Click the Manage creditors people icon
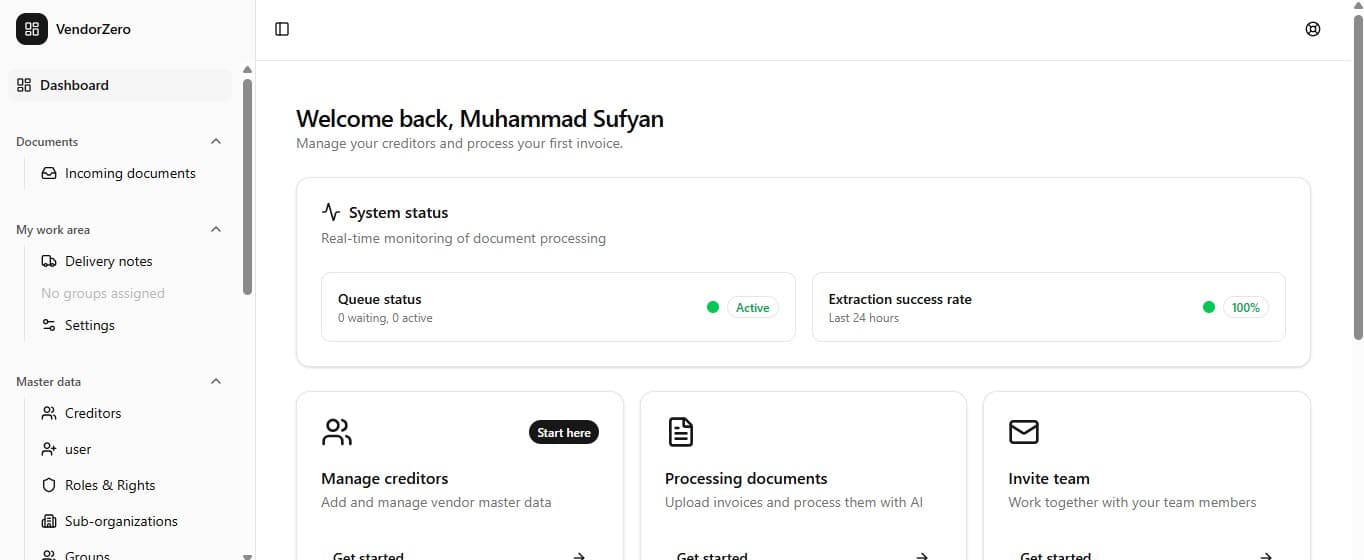Image resolution: width=1364 pixels, height=560 pixels. pyautogui.click(x=337, y=432)
